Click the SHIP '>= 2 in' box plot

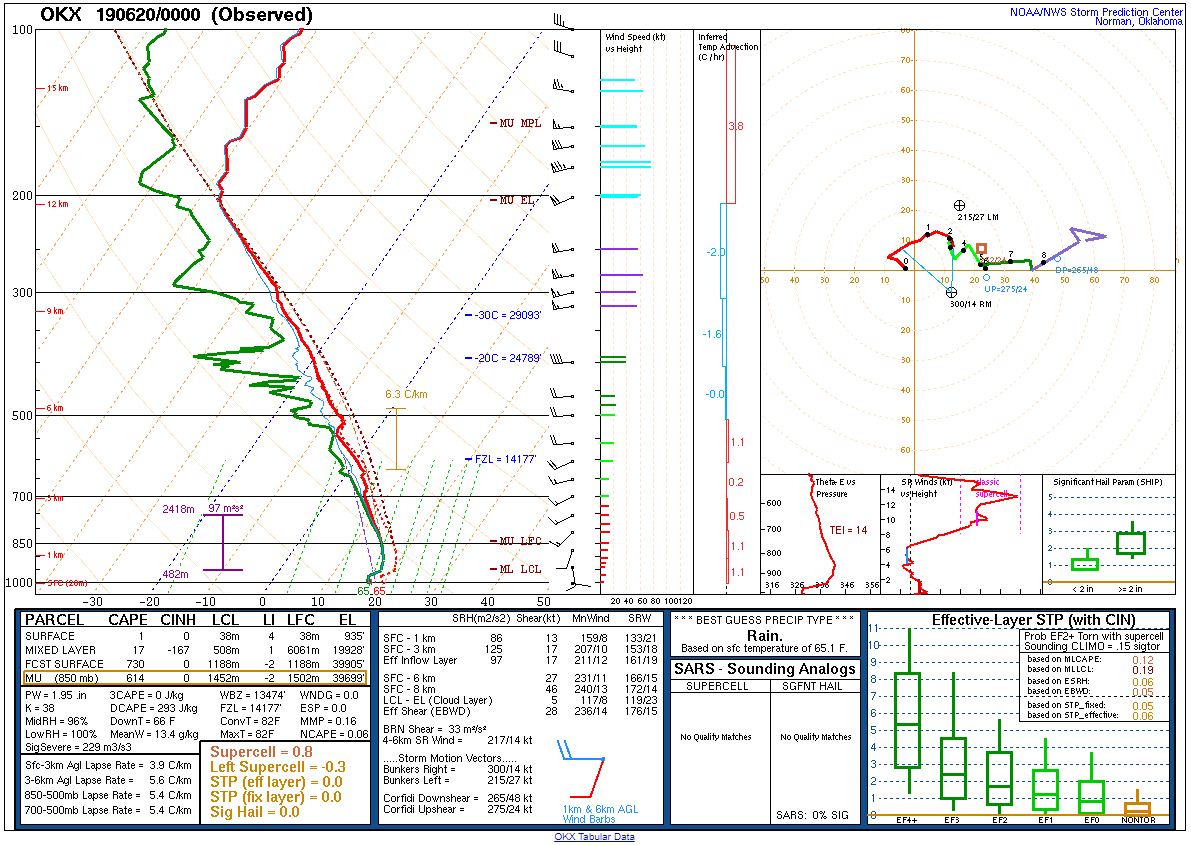point(1131,542)
